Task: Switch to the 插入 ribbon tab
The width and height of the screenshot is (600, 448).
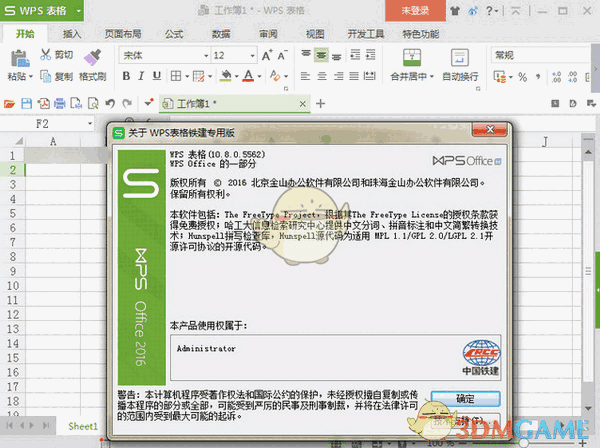Action: [72, 34]
